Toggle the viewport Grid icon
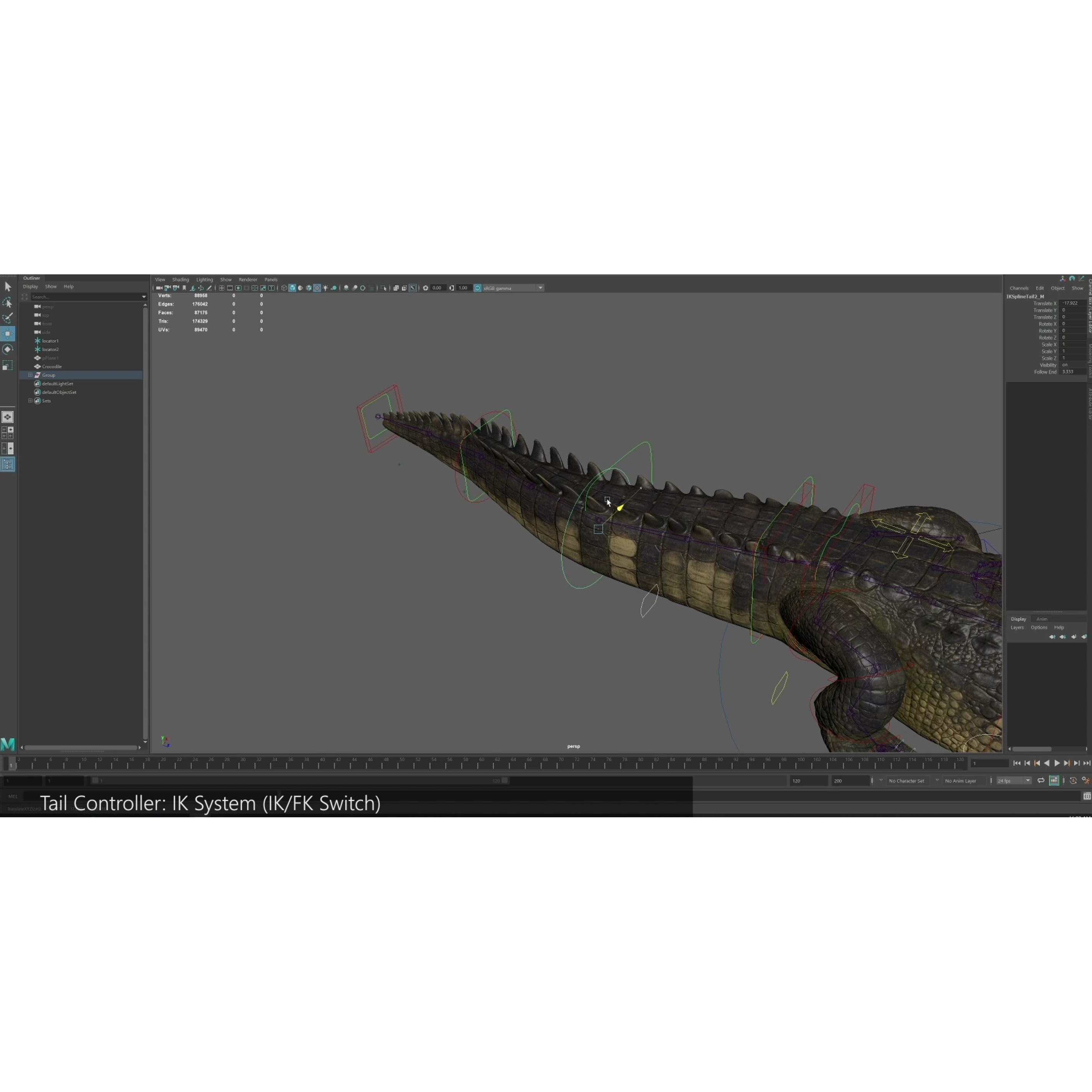1092x1092 pixels. (222, 288)
